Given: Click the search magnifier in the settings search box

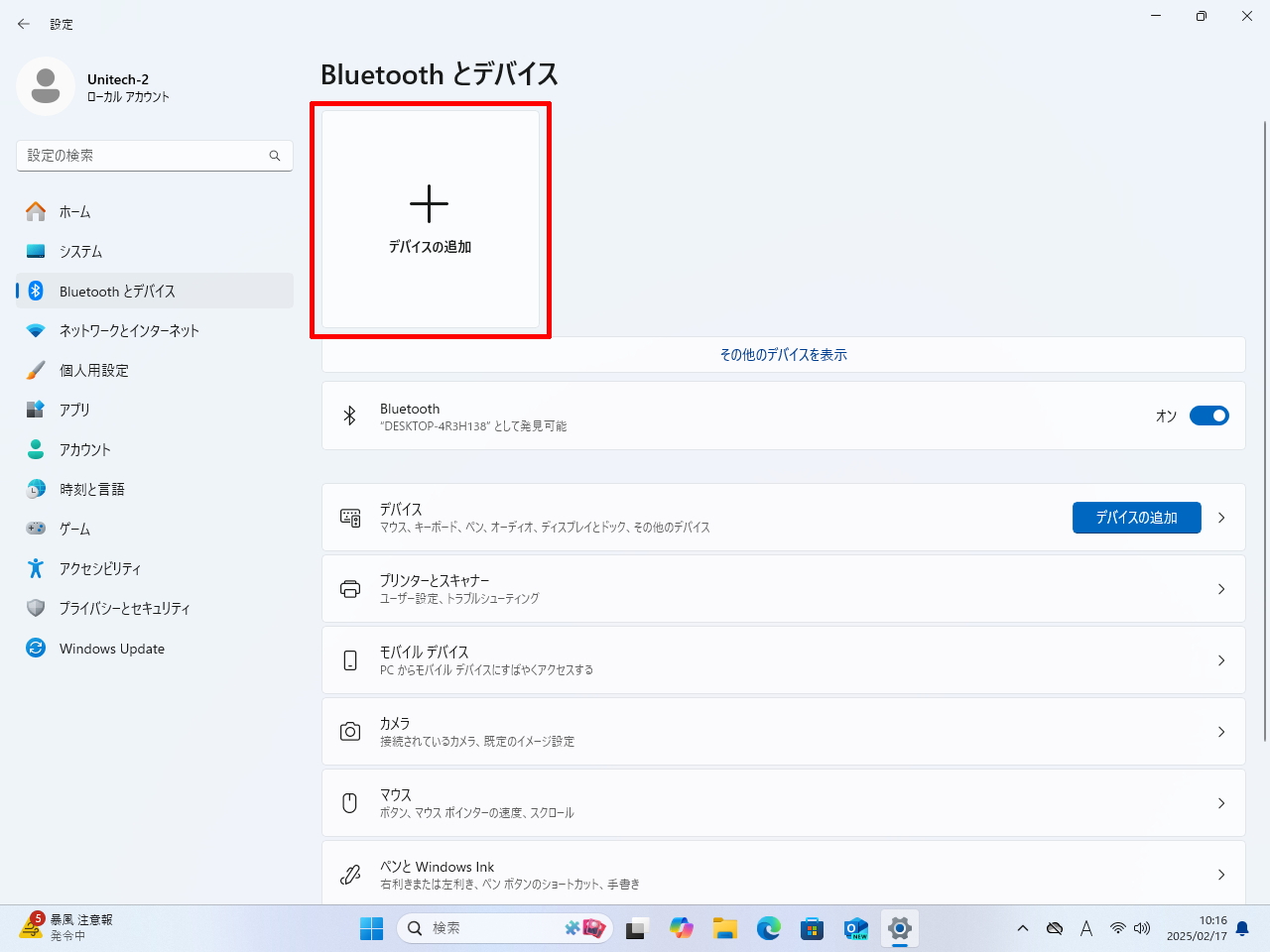Looking at the screenshot, I should click(x=275, y=156).
